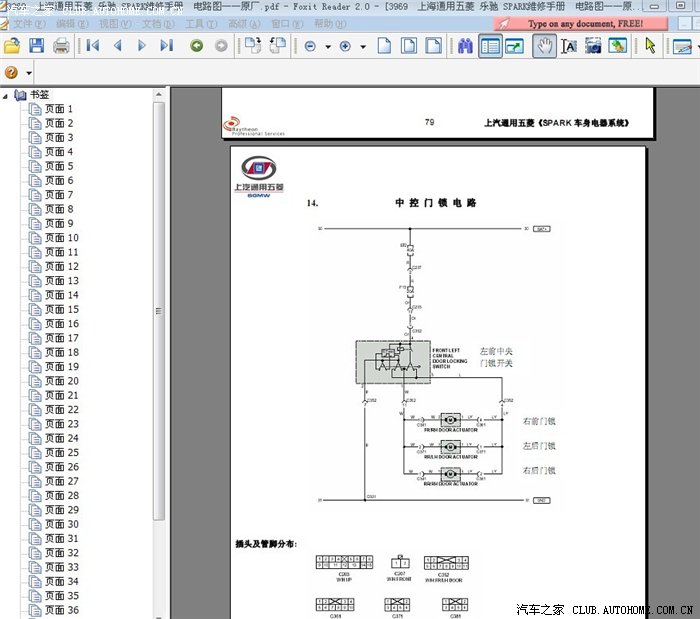700x619 pixels.
Task: Open bookmark 页面 27
Action: [x=61, y=481]
